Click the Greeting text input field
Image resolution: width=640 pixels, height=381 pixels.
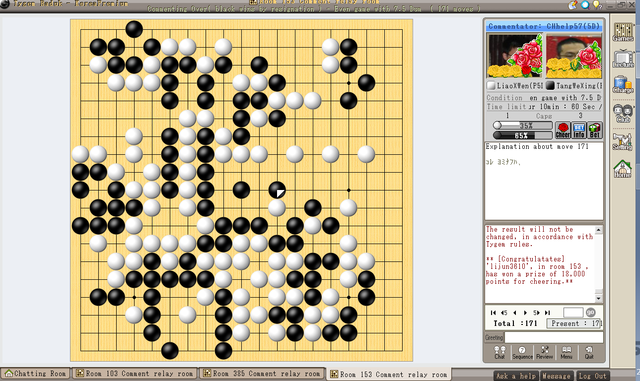[554, 337]
